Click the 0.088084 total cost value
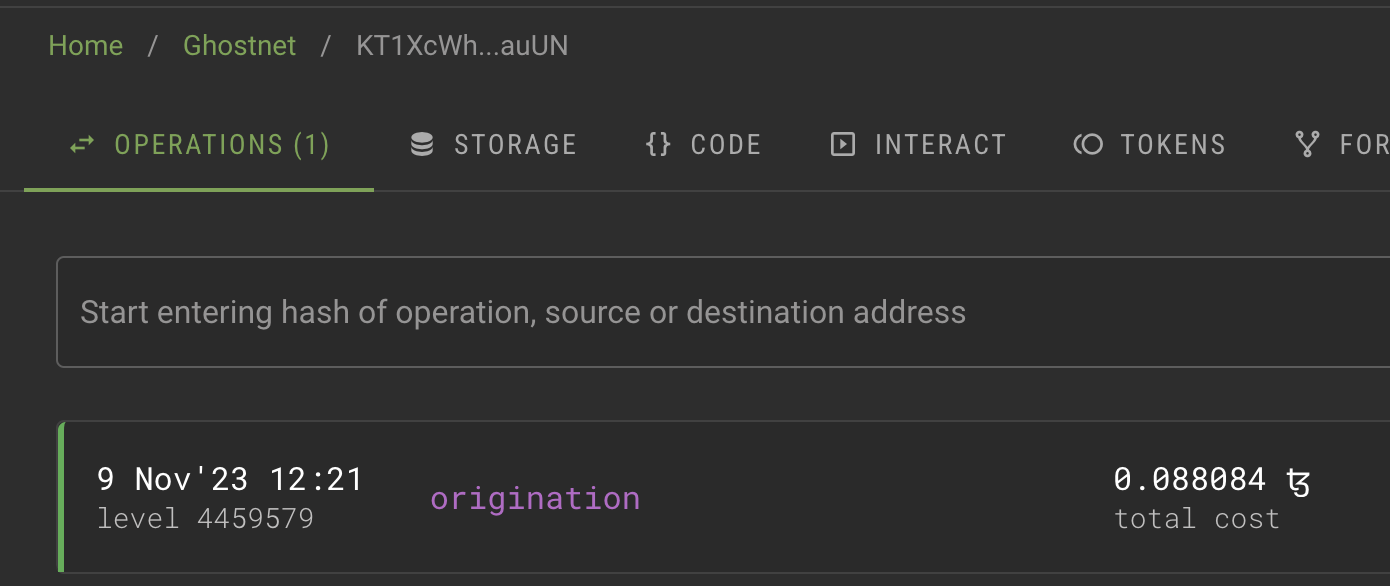 pos(1190,480)
